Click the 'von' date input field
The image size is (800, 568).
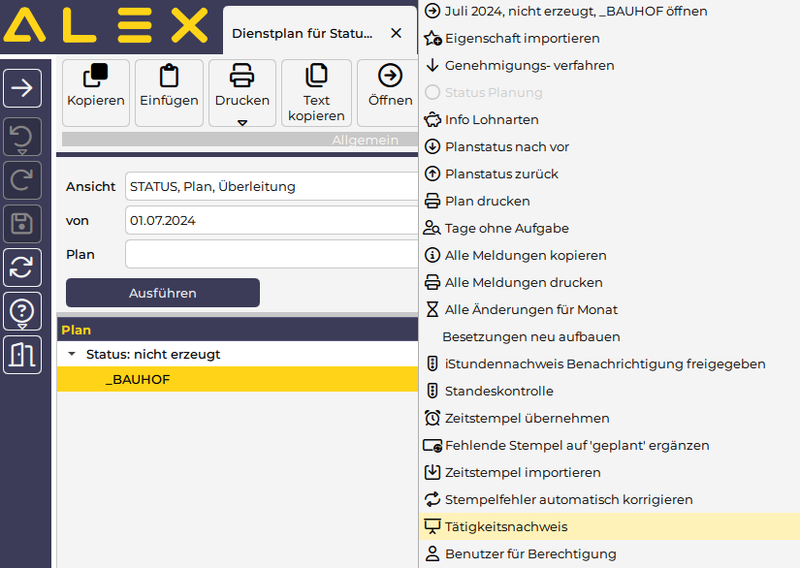coord(270,220)
